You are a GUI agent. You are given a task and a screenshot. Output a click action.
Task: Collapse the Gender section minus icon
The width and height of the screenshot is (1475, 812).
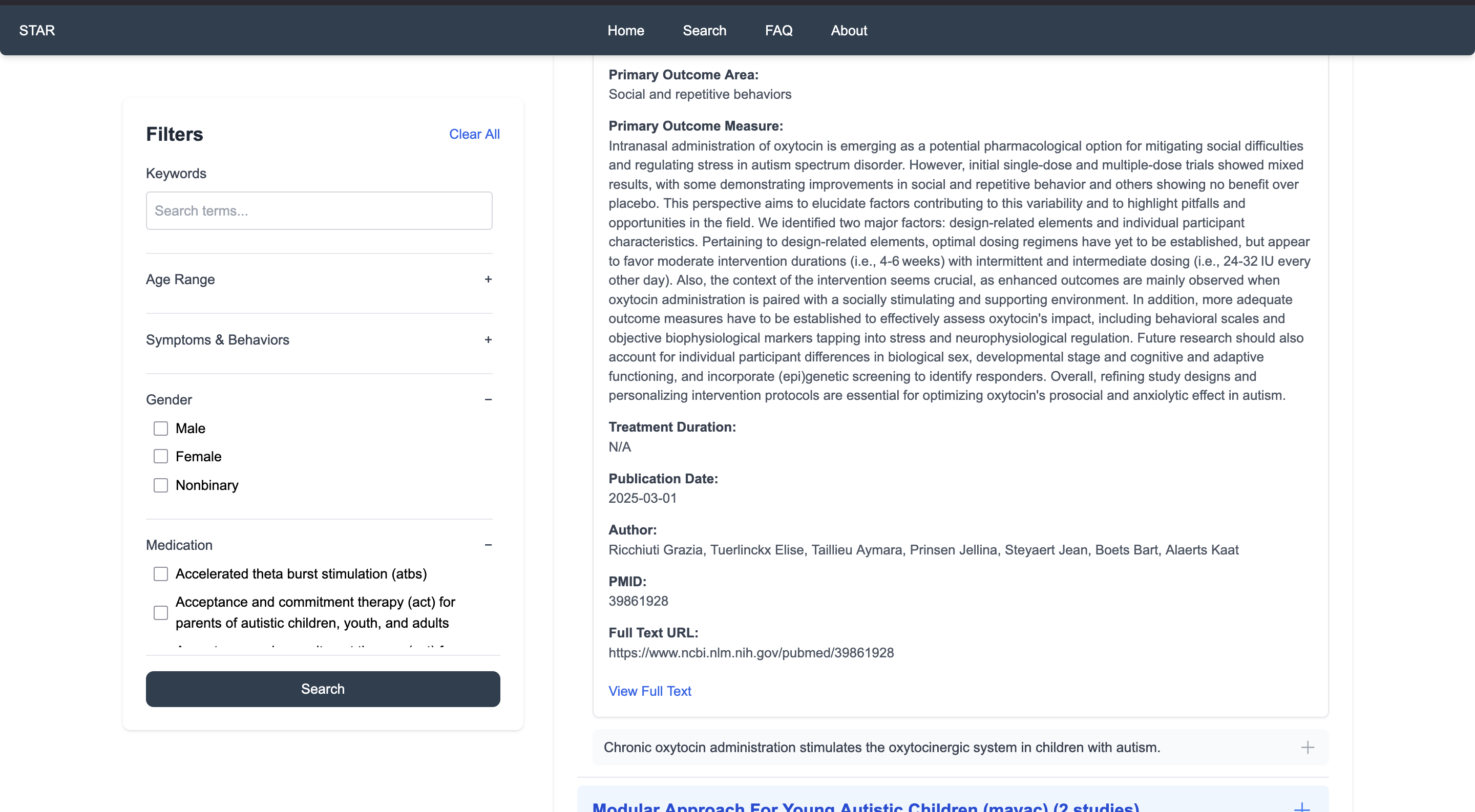coord(488,399)
